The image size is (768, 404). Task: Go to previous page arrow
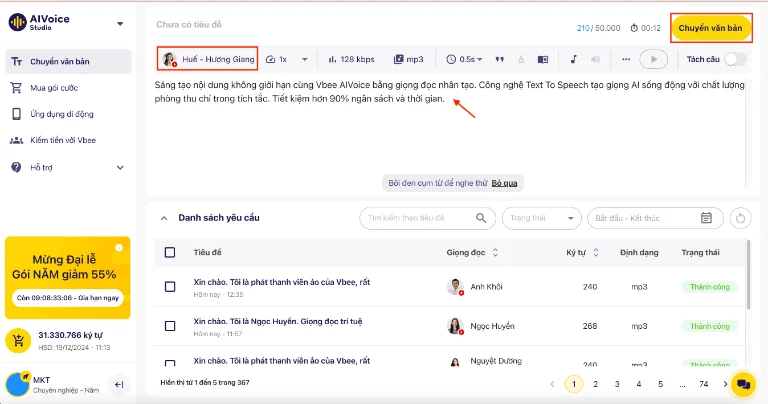552,384
